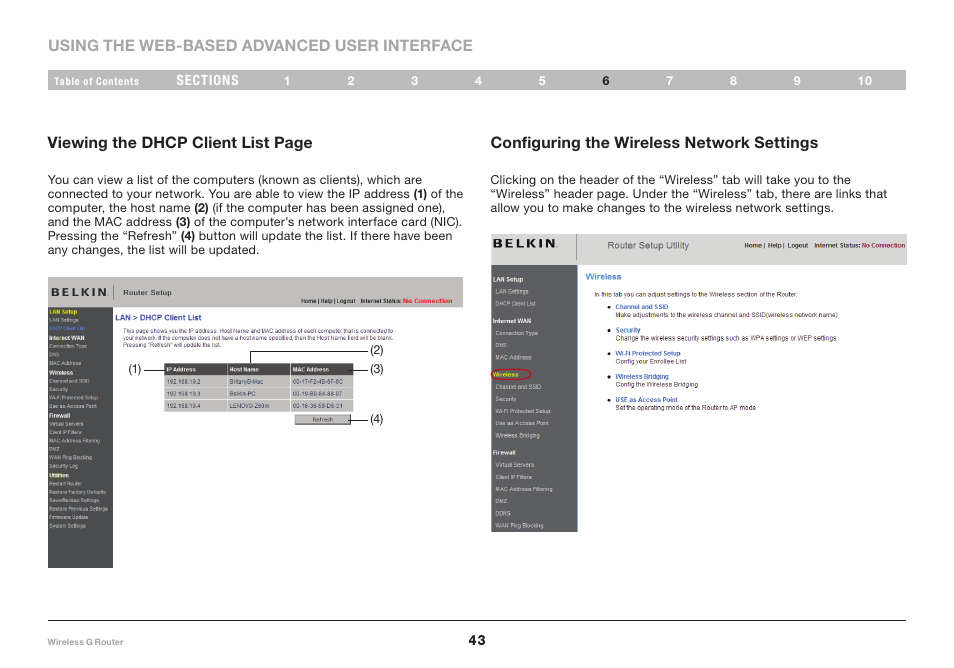
Task: Click host name cell Belkin-PC
Action: 259,394
